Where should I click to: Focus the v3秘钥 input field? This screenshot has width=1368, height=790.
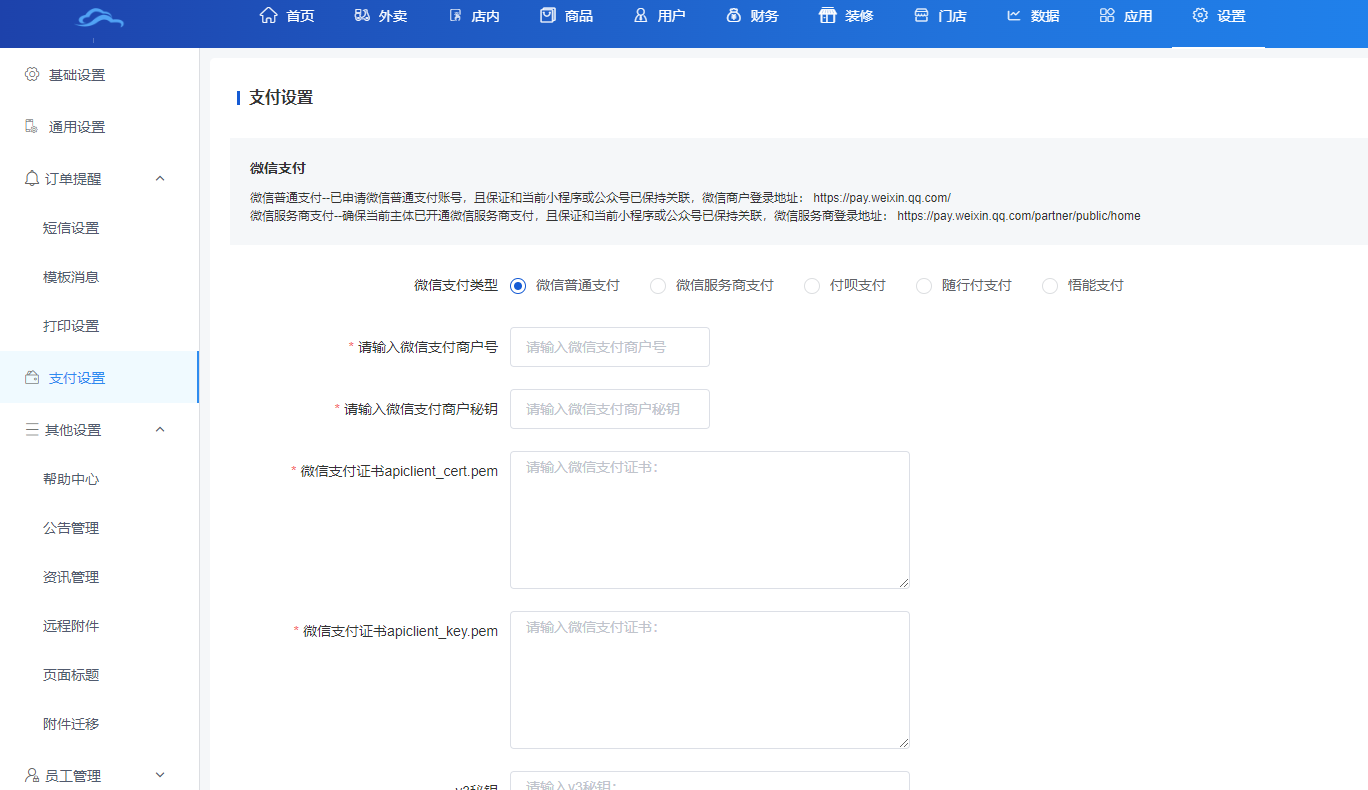click(710, 781)
